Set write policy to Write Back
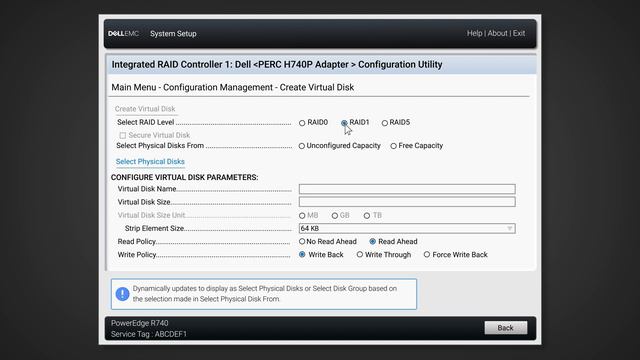This screenshot has width=640, height=360. tap(302, 255)
